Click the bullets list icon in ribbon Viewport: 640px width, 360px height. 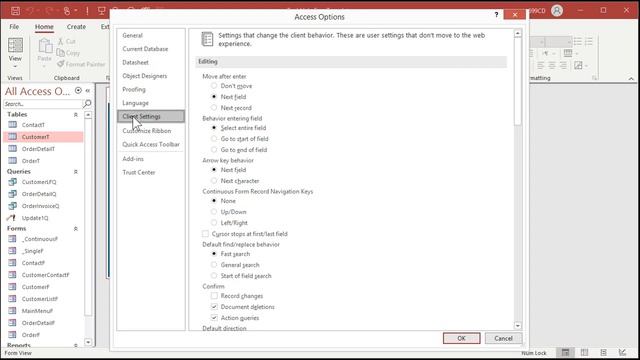(x=578, y=41)
